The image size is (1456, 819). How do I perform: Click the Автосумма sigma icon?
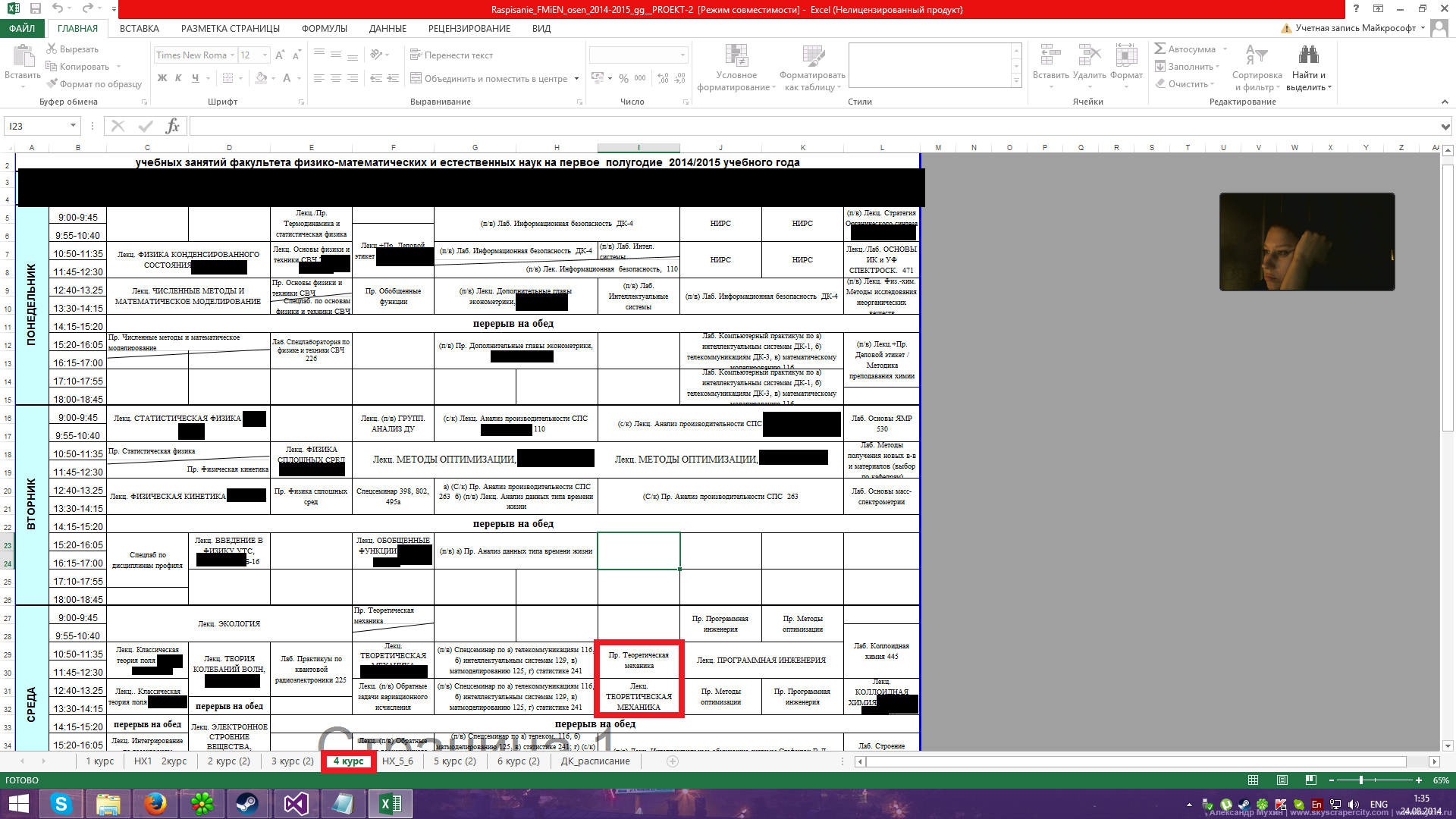pyautogui.click(x=1160, y=49)
